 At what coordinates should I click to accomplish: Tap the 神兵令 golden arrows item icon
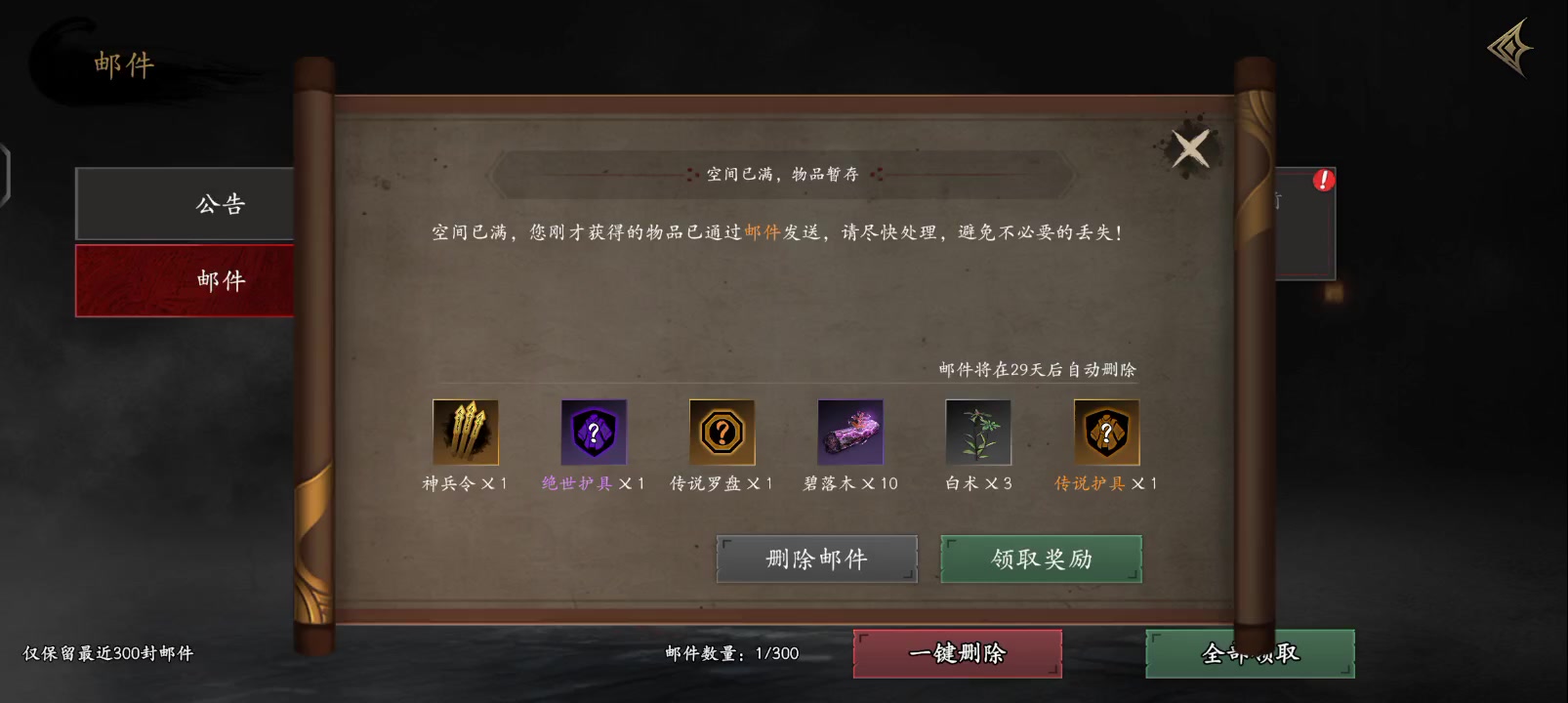tap(466, 432)
